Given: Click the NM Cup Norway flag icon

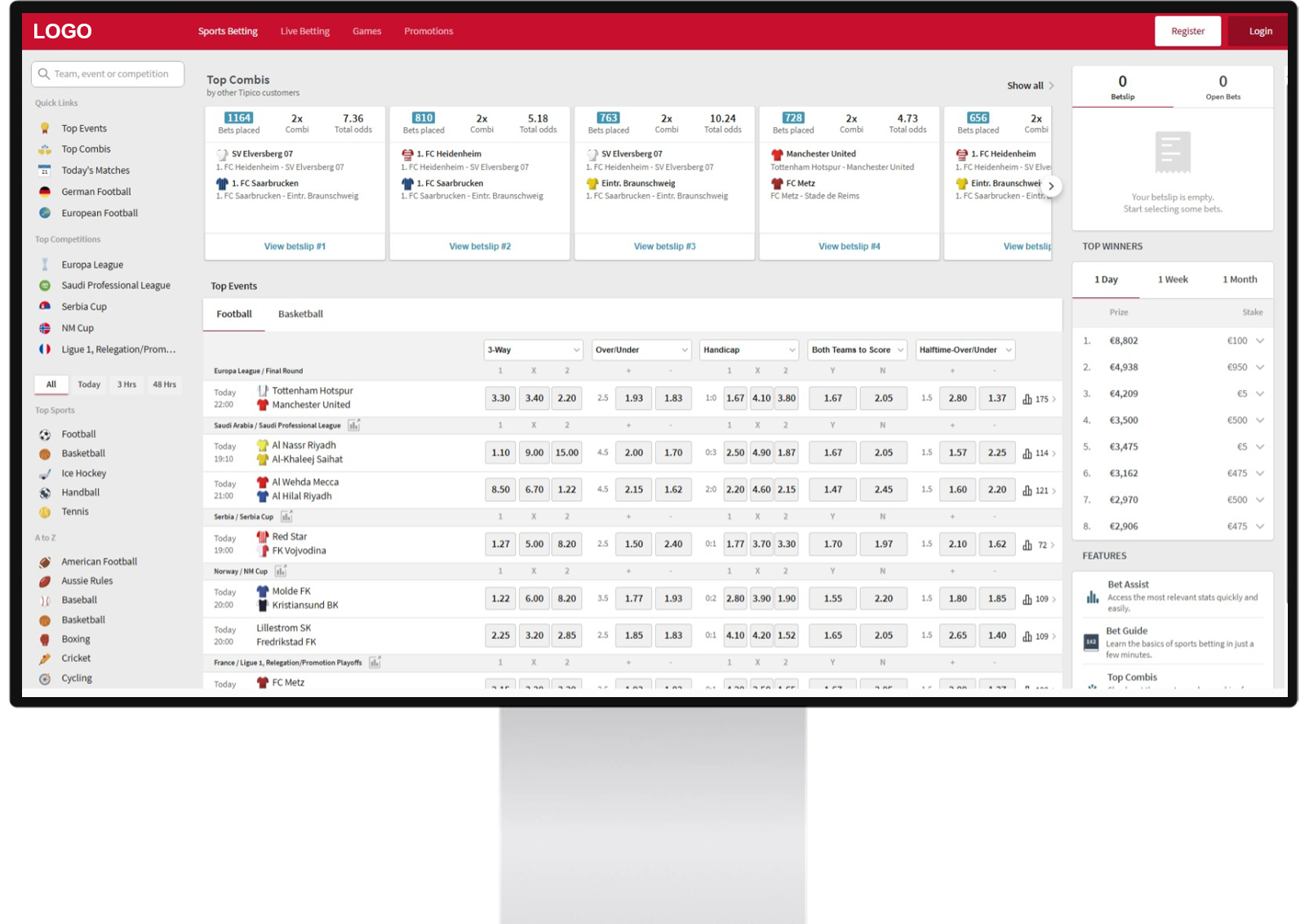Looking at the screenshot, I should [x=45, y=328].
